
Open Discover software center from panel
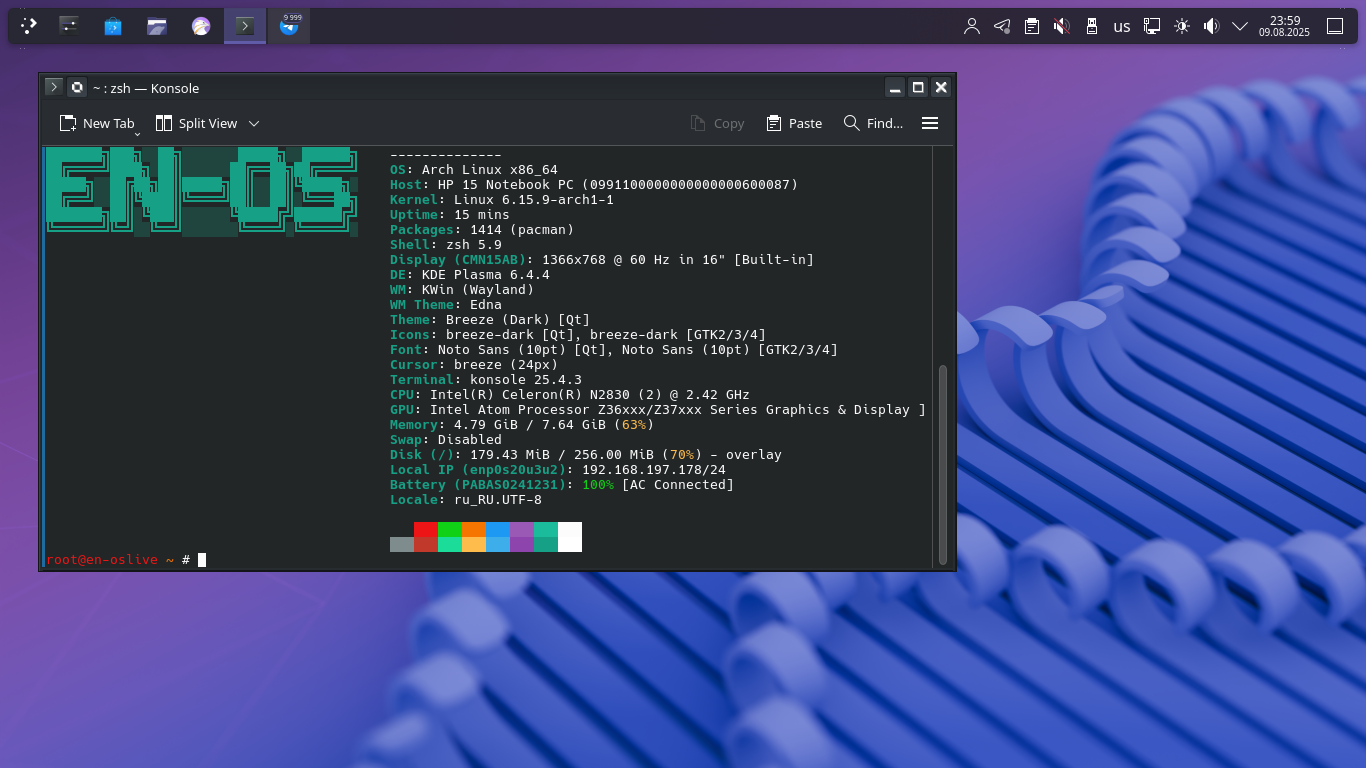pyautogui.click(x=113, y=26)
